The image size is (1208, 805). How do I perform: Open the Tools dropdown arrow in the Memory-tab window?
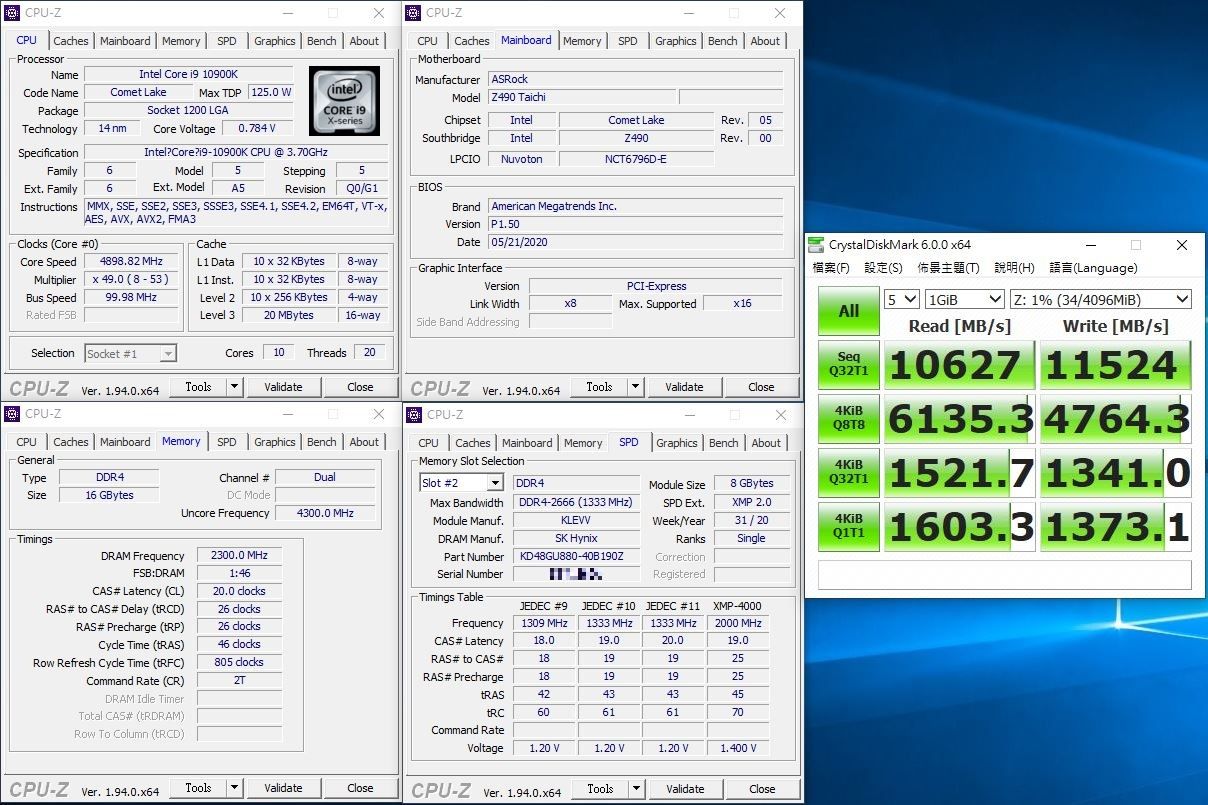[x=234, y=788]
